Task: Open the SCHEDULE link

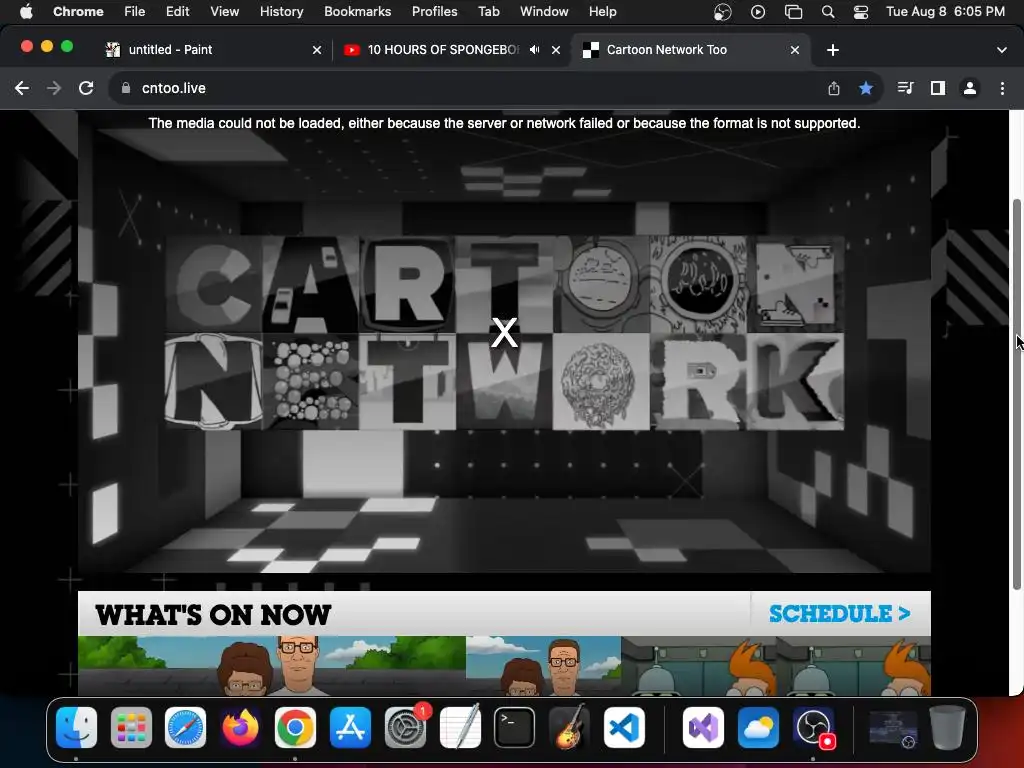Action: (x=839, y=614)
